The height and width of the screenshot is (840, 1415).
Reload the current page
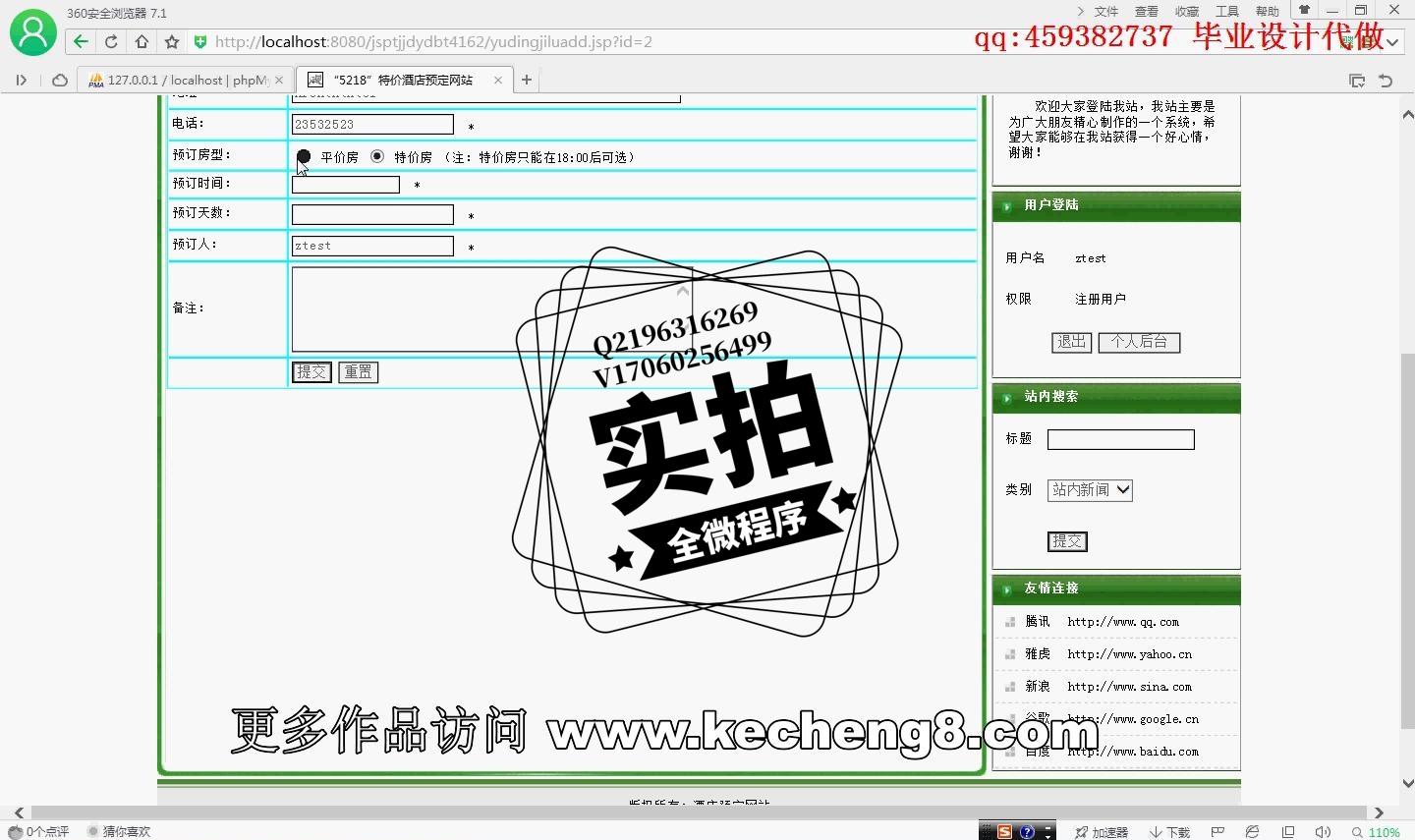pos(111,41)
